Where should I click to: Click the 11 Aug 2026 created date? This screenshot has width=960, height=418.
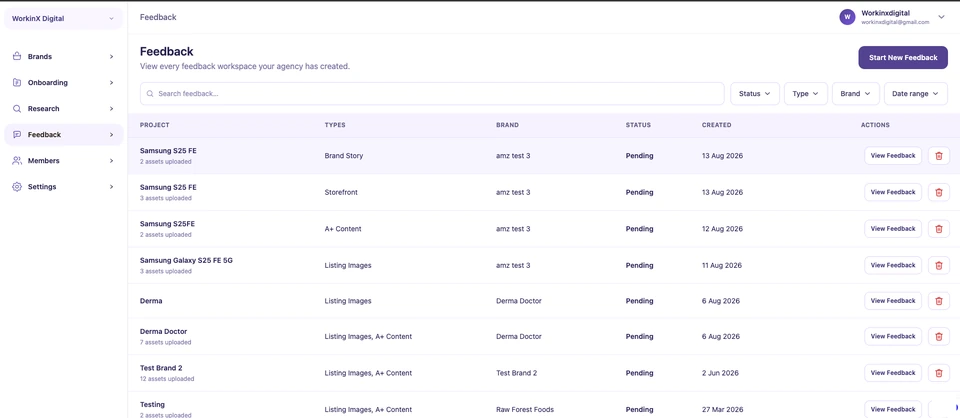click(x=722, y=266)
